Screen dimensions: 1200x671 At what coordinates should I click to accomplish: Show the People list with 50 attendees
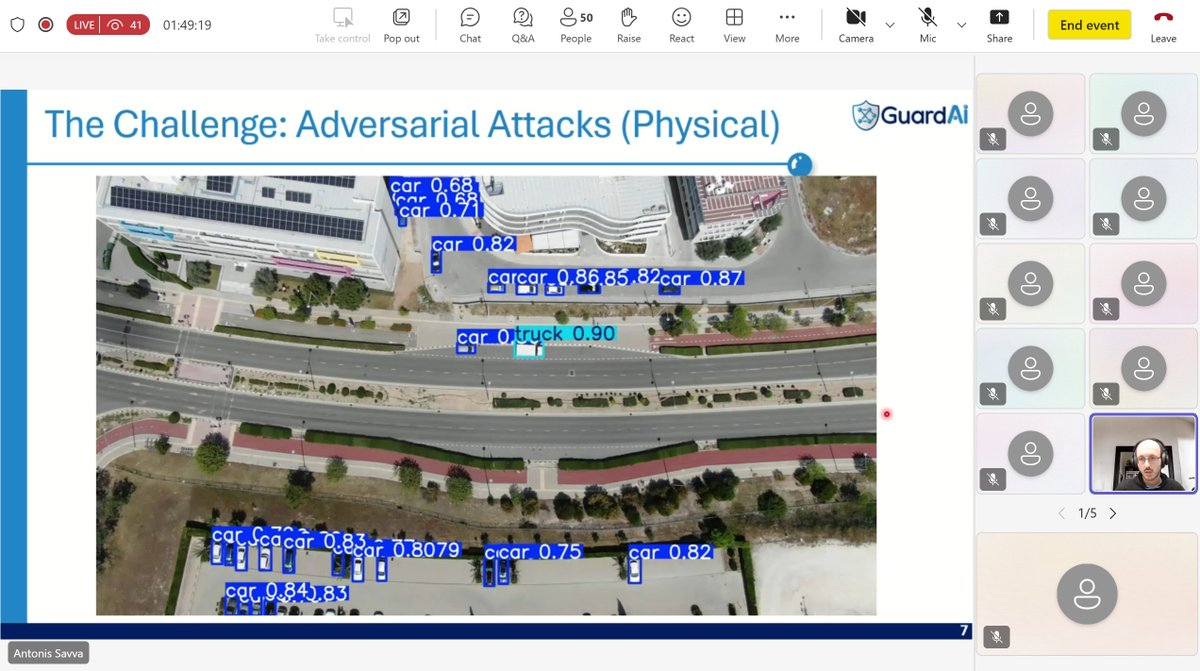click(575, 25)
